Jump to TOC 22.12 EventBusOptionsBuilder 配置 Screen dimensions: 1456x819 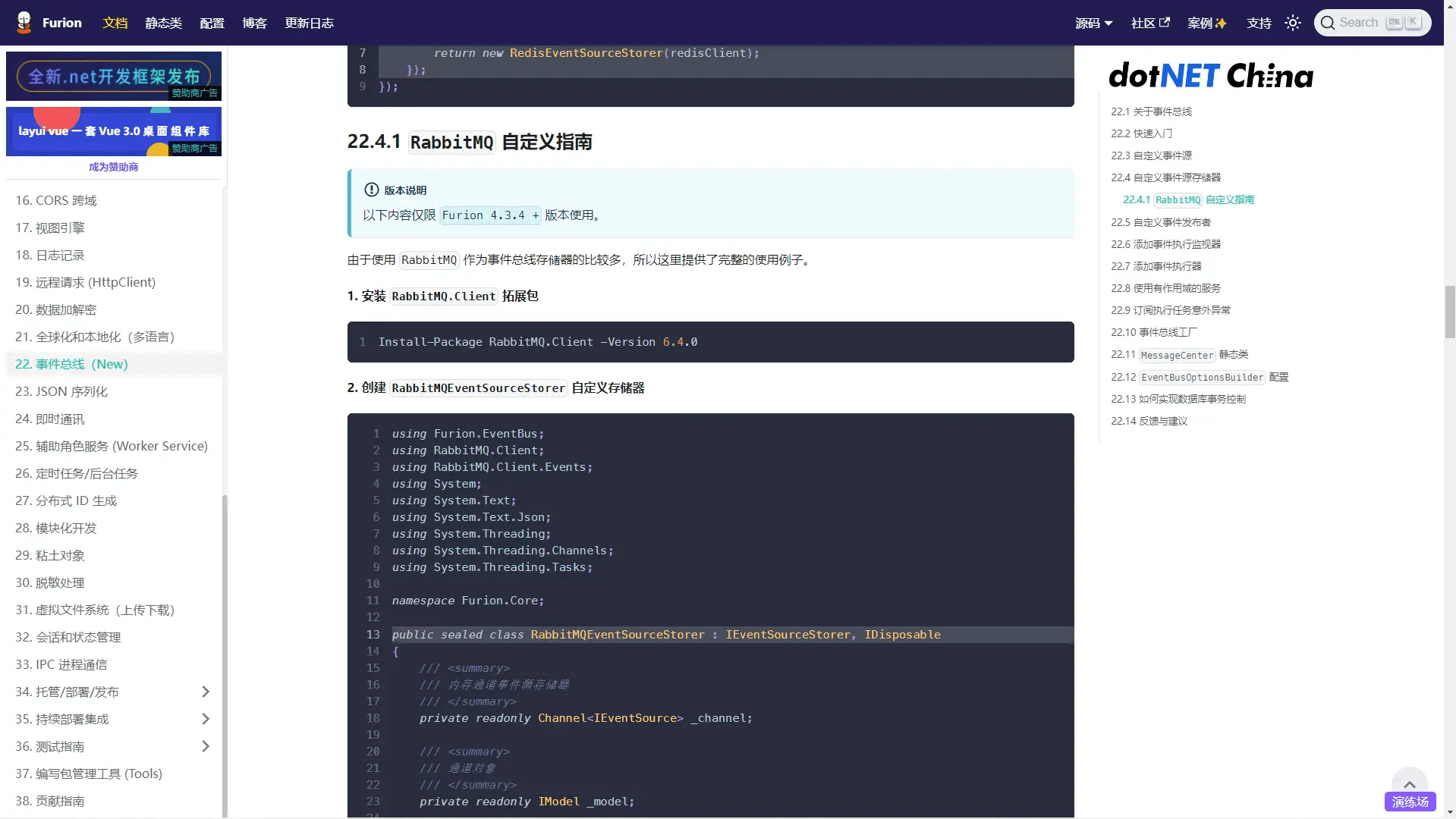(x=1200, y=377)
